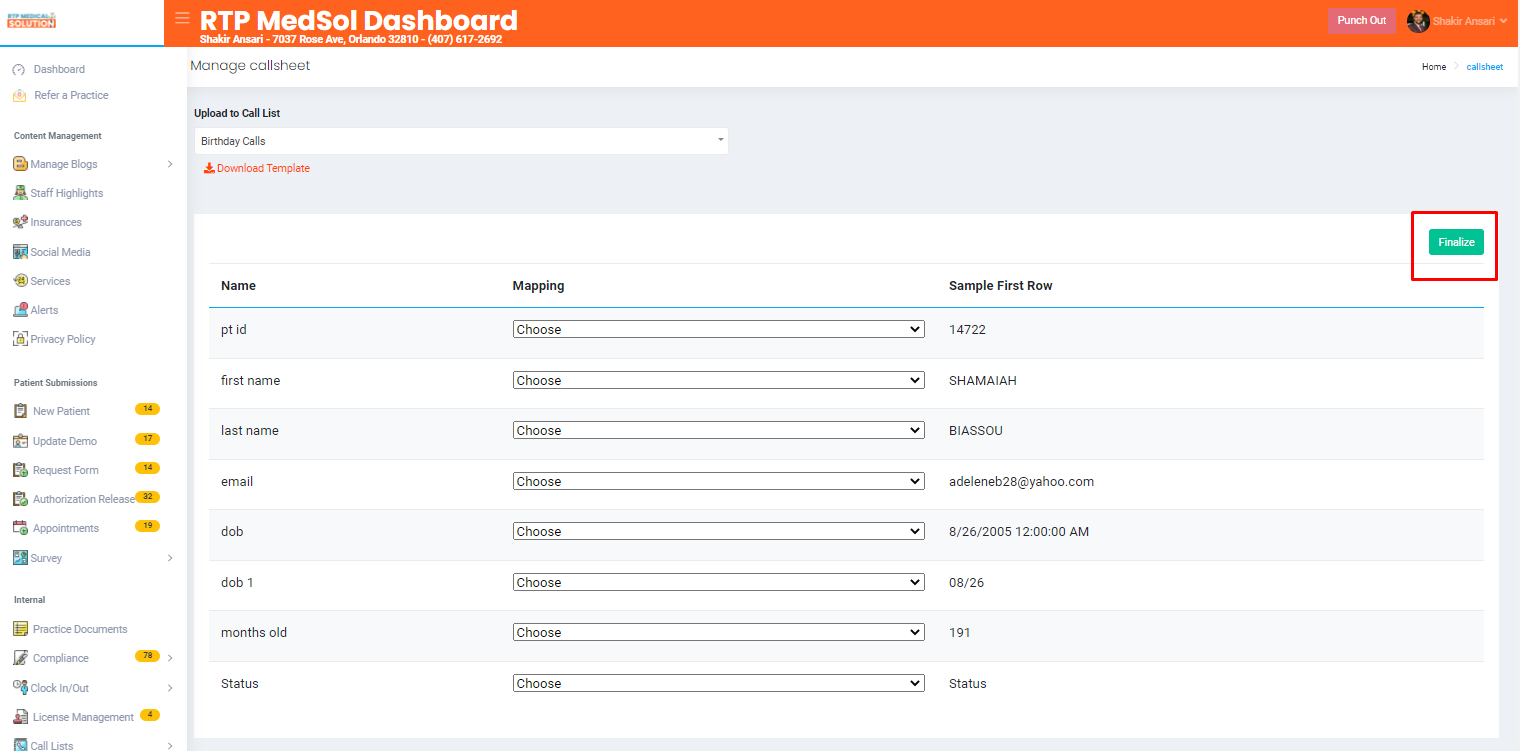Click sample value BIASSOU
This screenshot has width=1520, height=751.
[x=976, y=430]
